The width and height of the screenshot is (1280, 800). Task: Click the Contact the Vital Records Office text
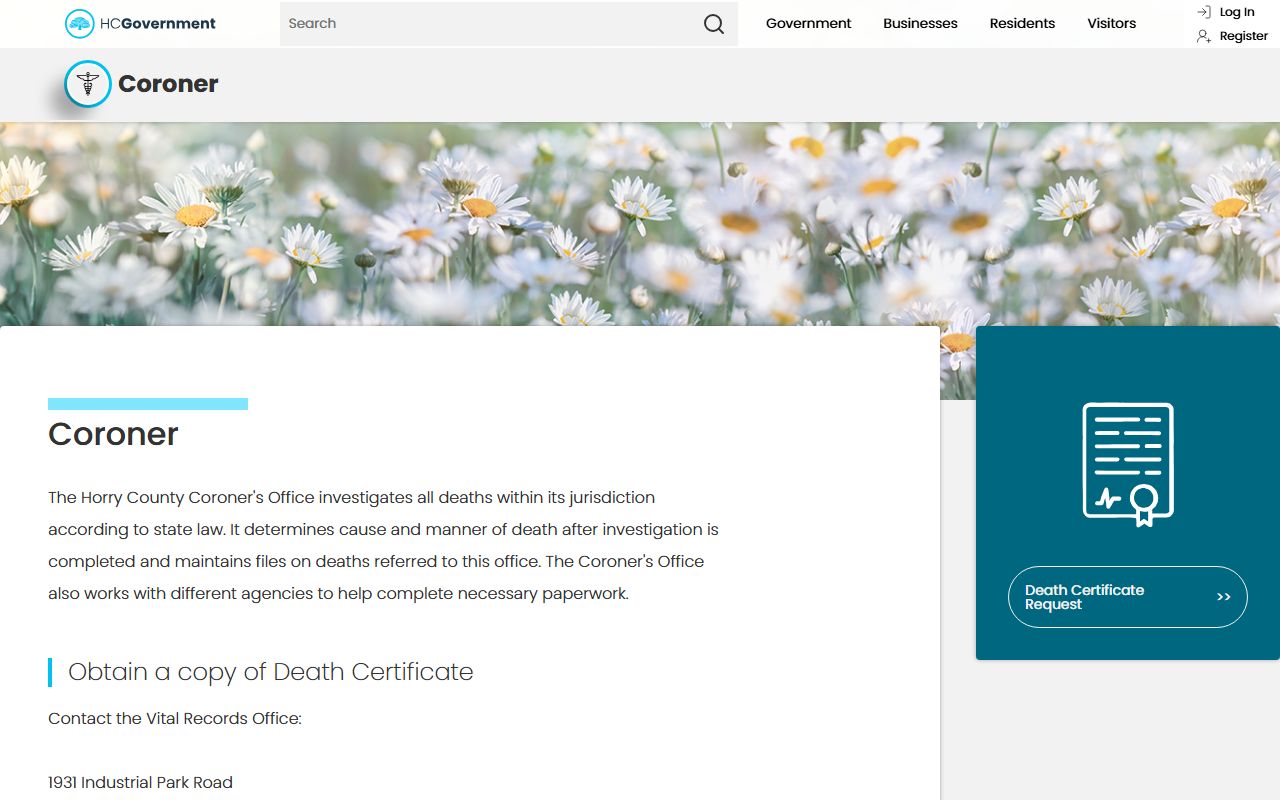(x=175, y=718)
